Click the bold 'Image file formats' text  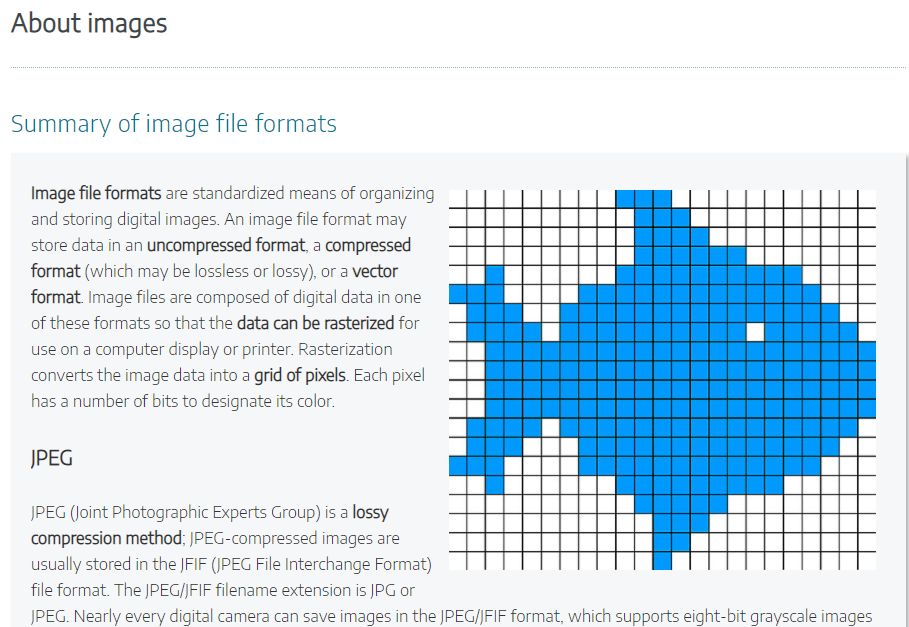(96, 193)
